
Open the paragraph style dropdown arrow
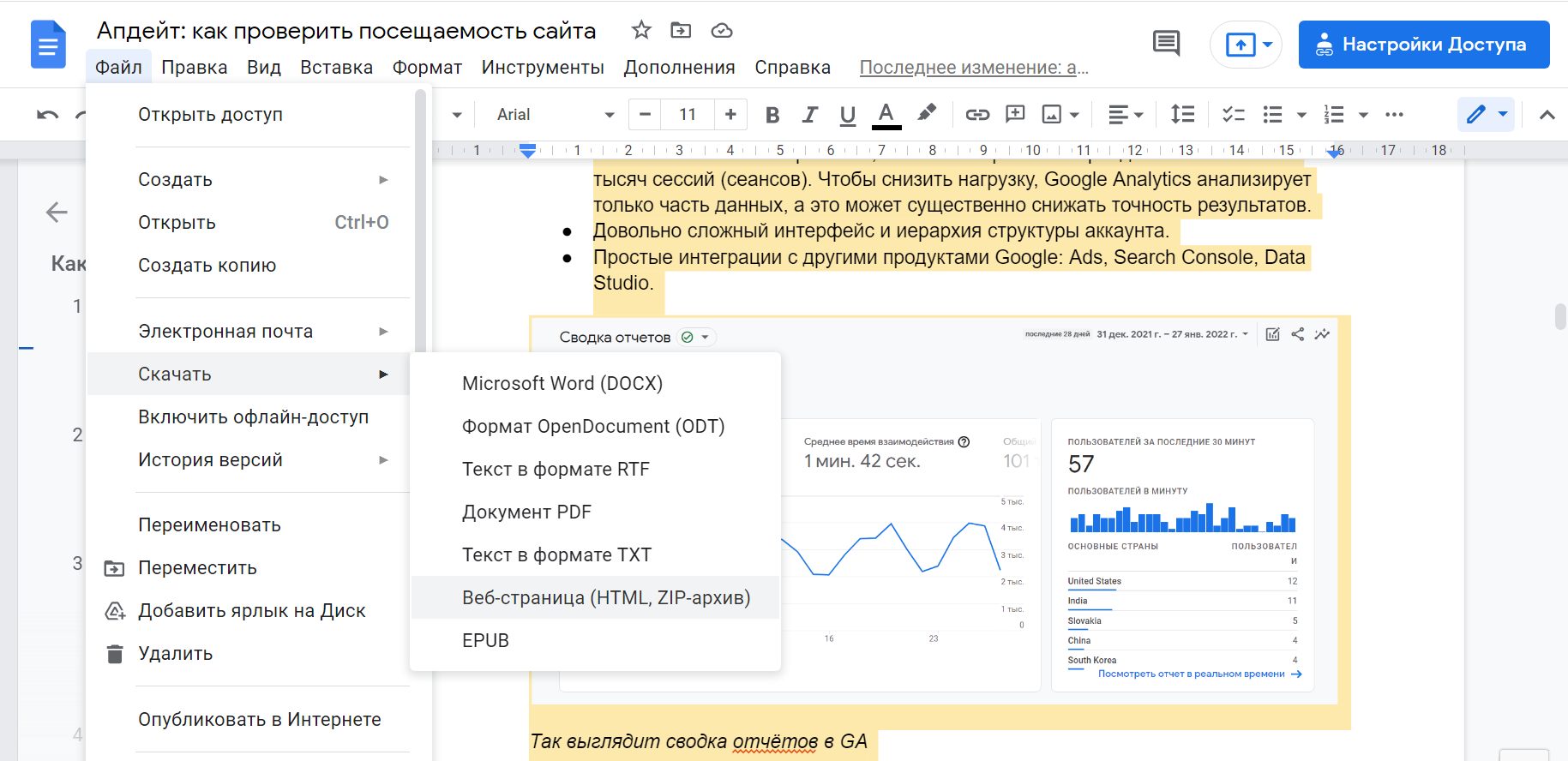coord(457,115)
